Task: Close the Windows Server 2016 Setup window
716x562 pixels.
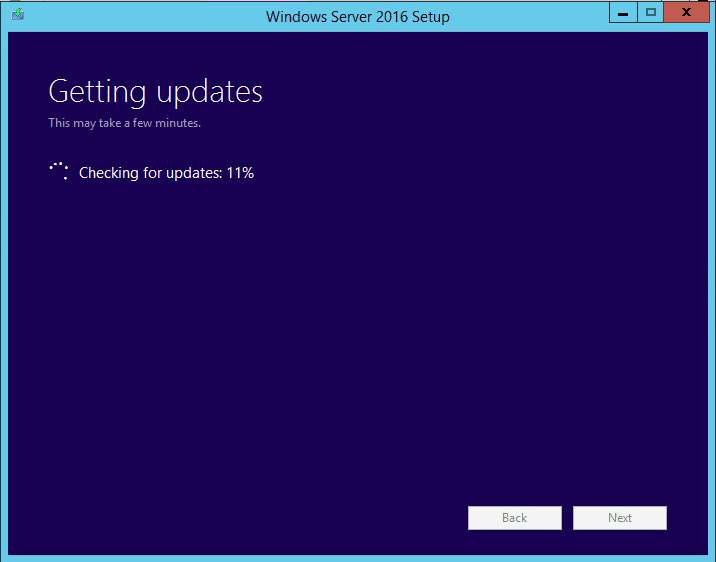Action: (x=686, y=13)
